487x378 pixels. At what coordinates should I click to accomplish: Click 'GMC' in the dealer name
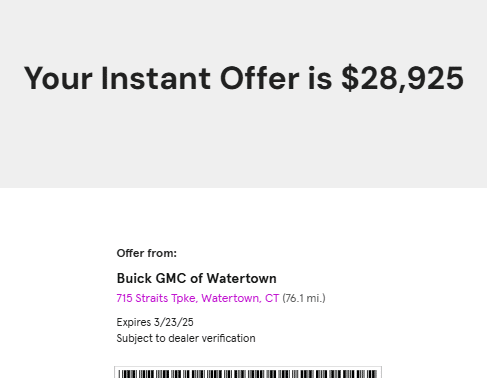(171, 278)
